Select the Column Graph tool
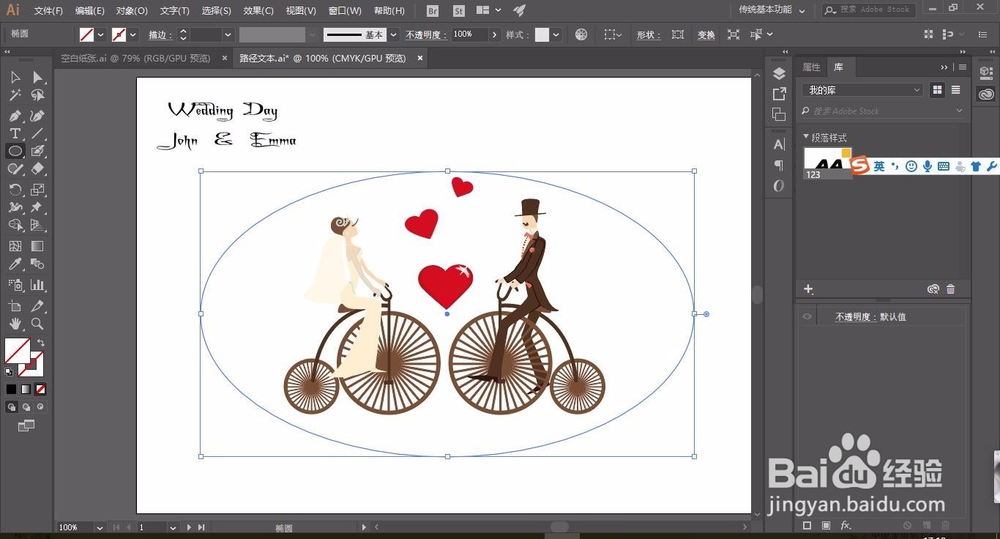 coord(38,285)
